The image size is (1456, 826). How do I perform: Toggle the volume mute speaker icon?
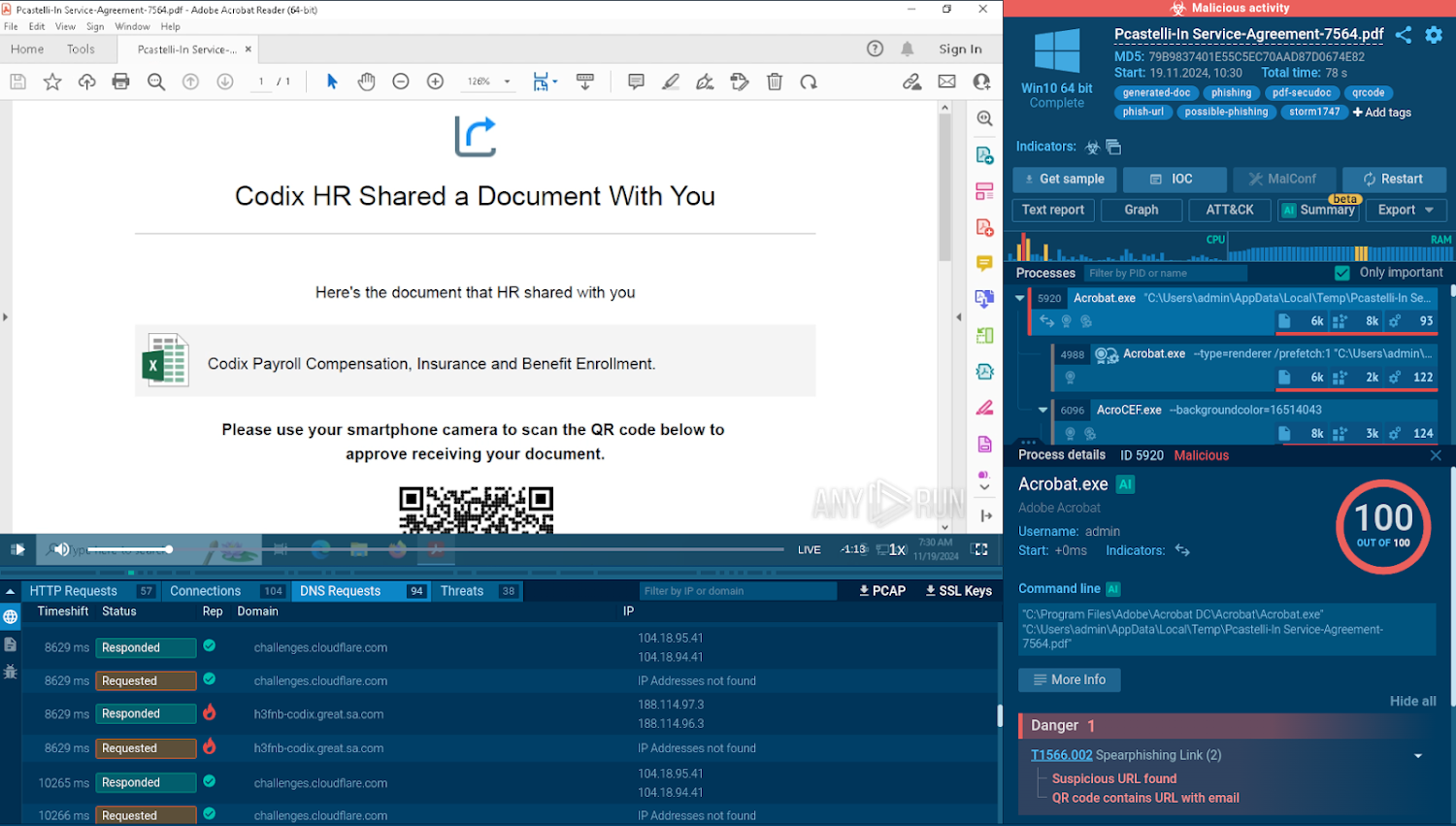(60, 549)
